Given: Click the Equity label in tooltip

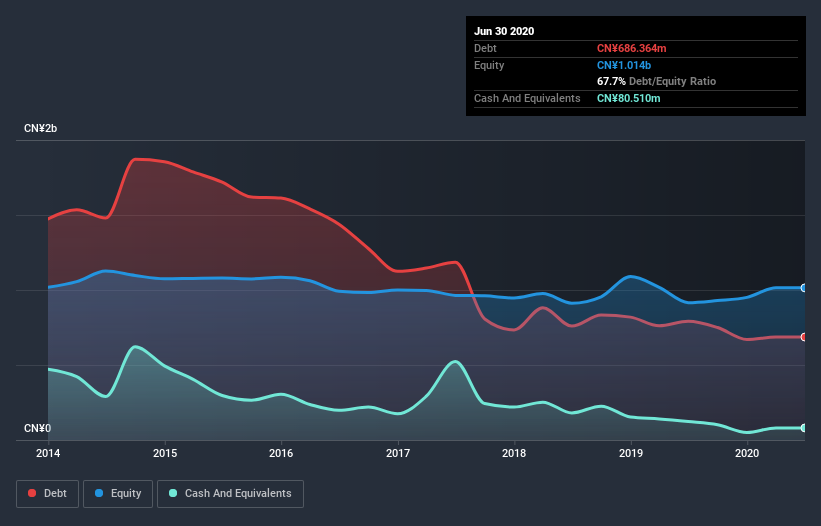Looking at the screenshot, I should tap(489, 65).
